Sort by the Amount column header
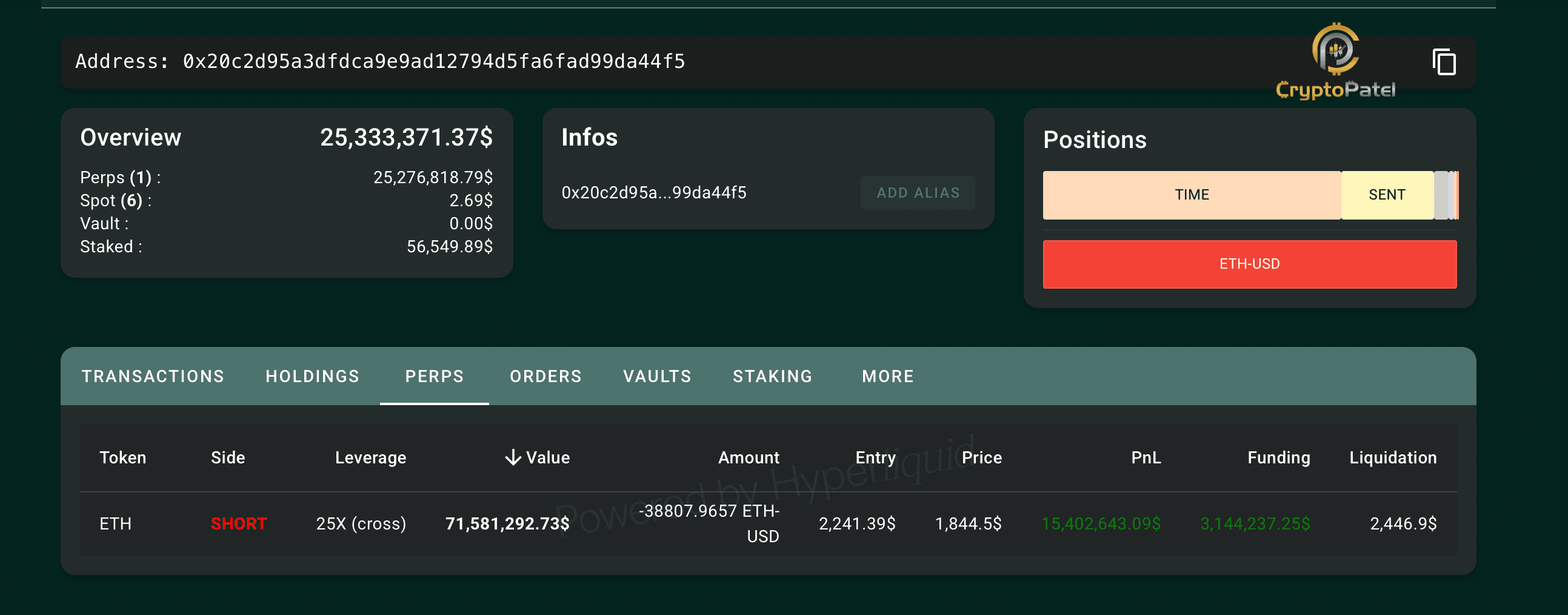Viewport: 1568px width, 615px height. (x=748, y=457)
